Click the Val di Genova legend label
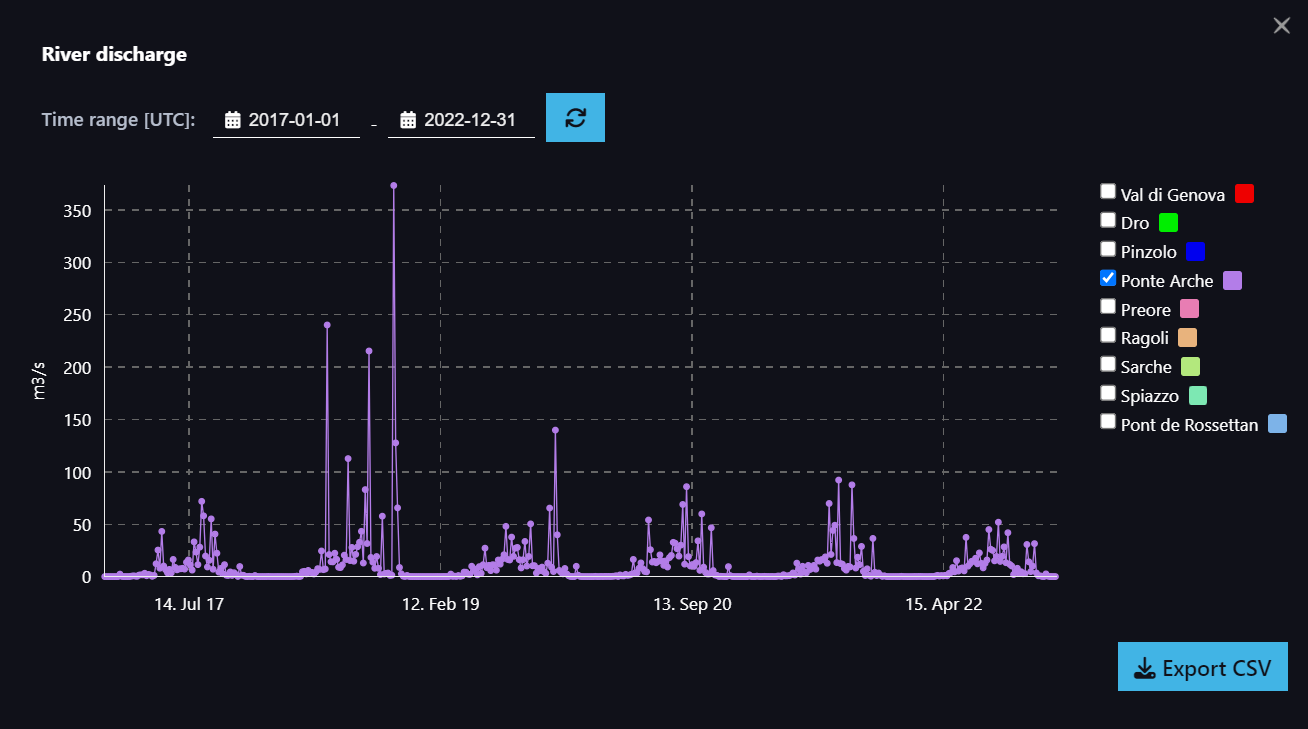 click(1173, 195)
